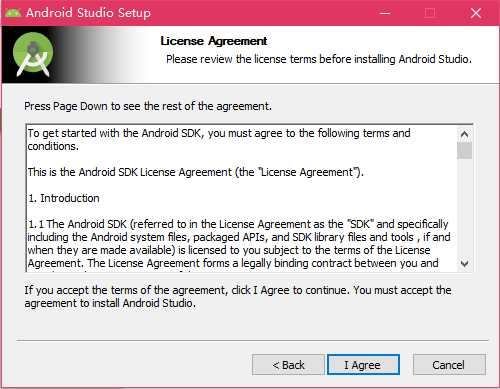
Task: Click the grayed-out maximize window button
Action: pyautogui.click(x=430, y=13)
